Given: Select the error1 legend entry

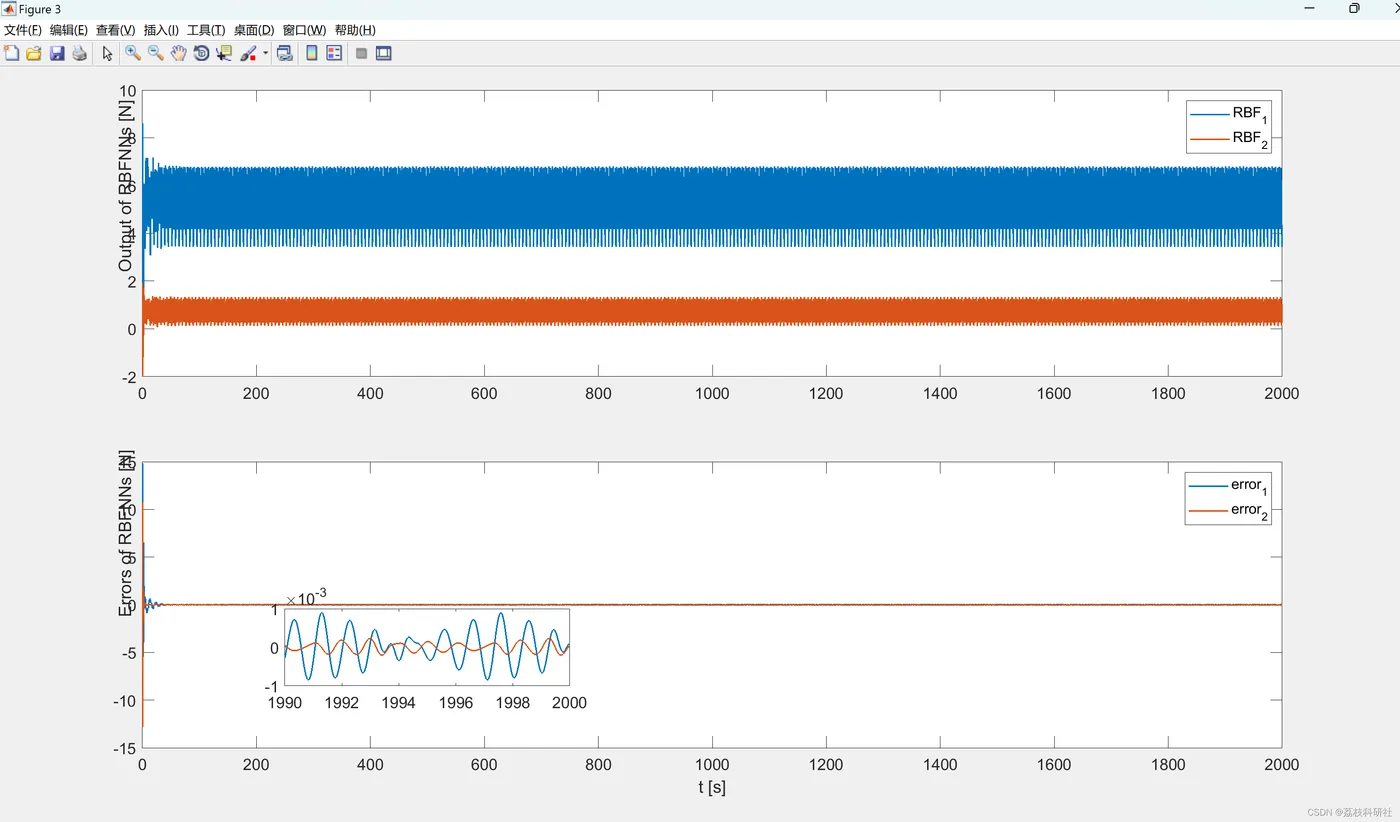Looking at the screenshot, I should point(1228,486).
